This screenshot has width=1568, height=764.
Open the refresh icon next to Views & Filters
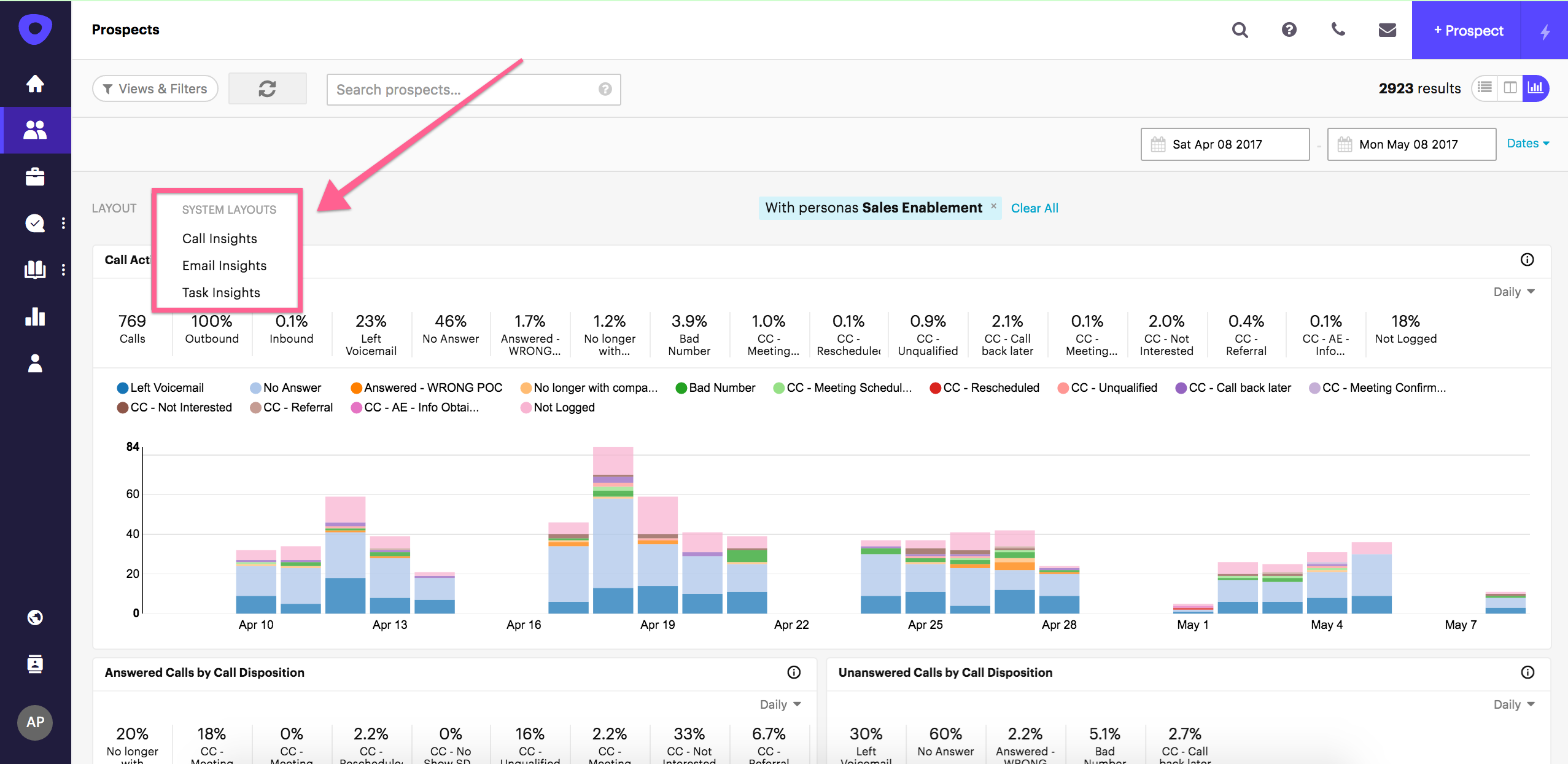point(267,88)
